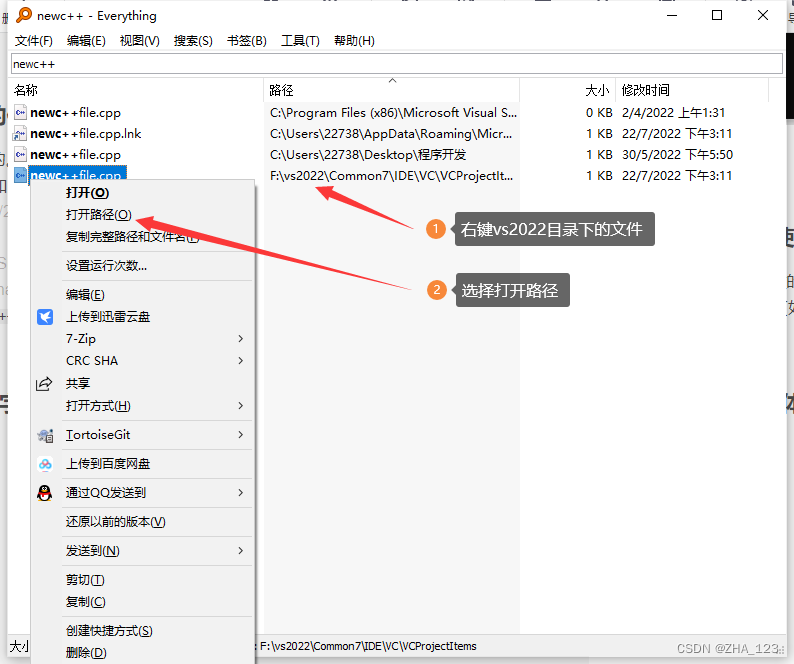
Task: Click the Baidu Netdisk icon
Action: (x=45, y=464)
